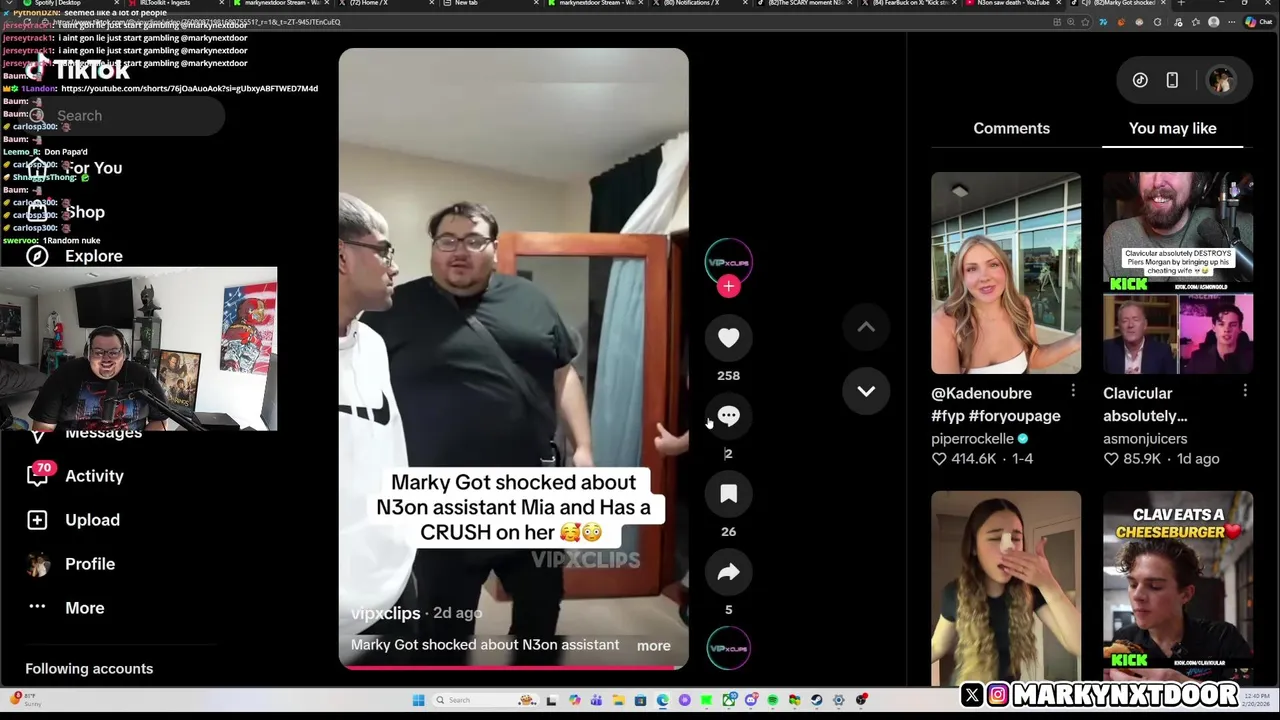Switch to Comments tab

[1011, 128]
